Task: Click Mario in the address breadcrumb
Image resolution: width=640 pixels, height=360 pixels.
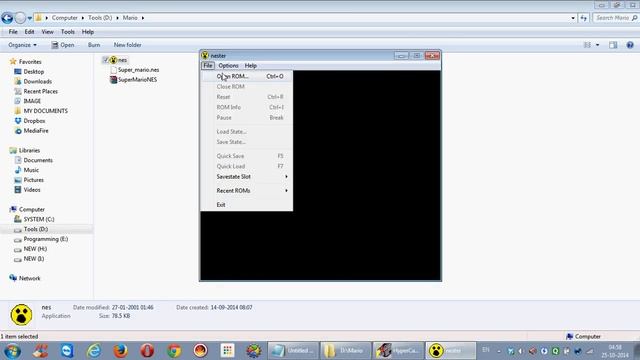Action: (x=130, y=18)
